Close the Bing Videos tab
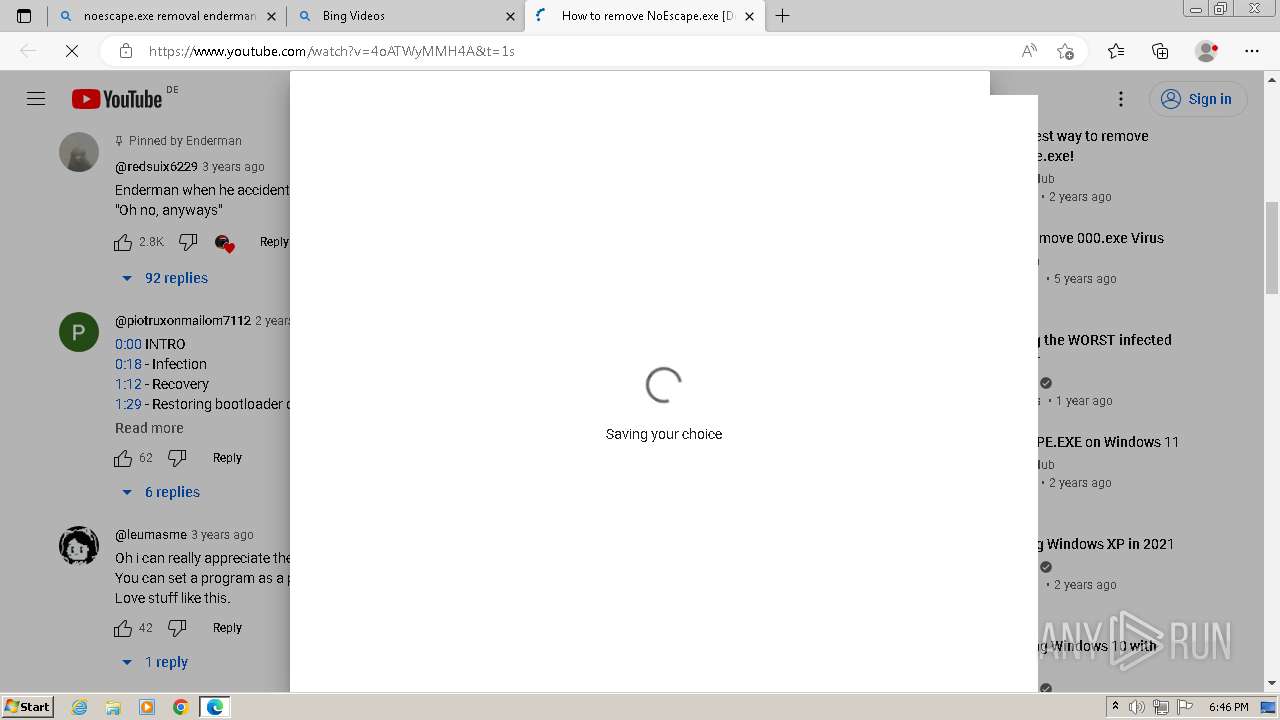 tap(510, 16)
